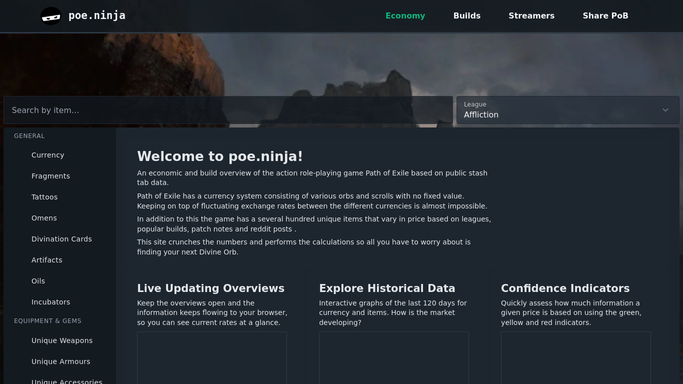
Task: Go to the Streamers page
Action: pos(531,16)
